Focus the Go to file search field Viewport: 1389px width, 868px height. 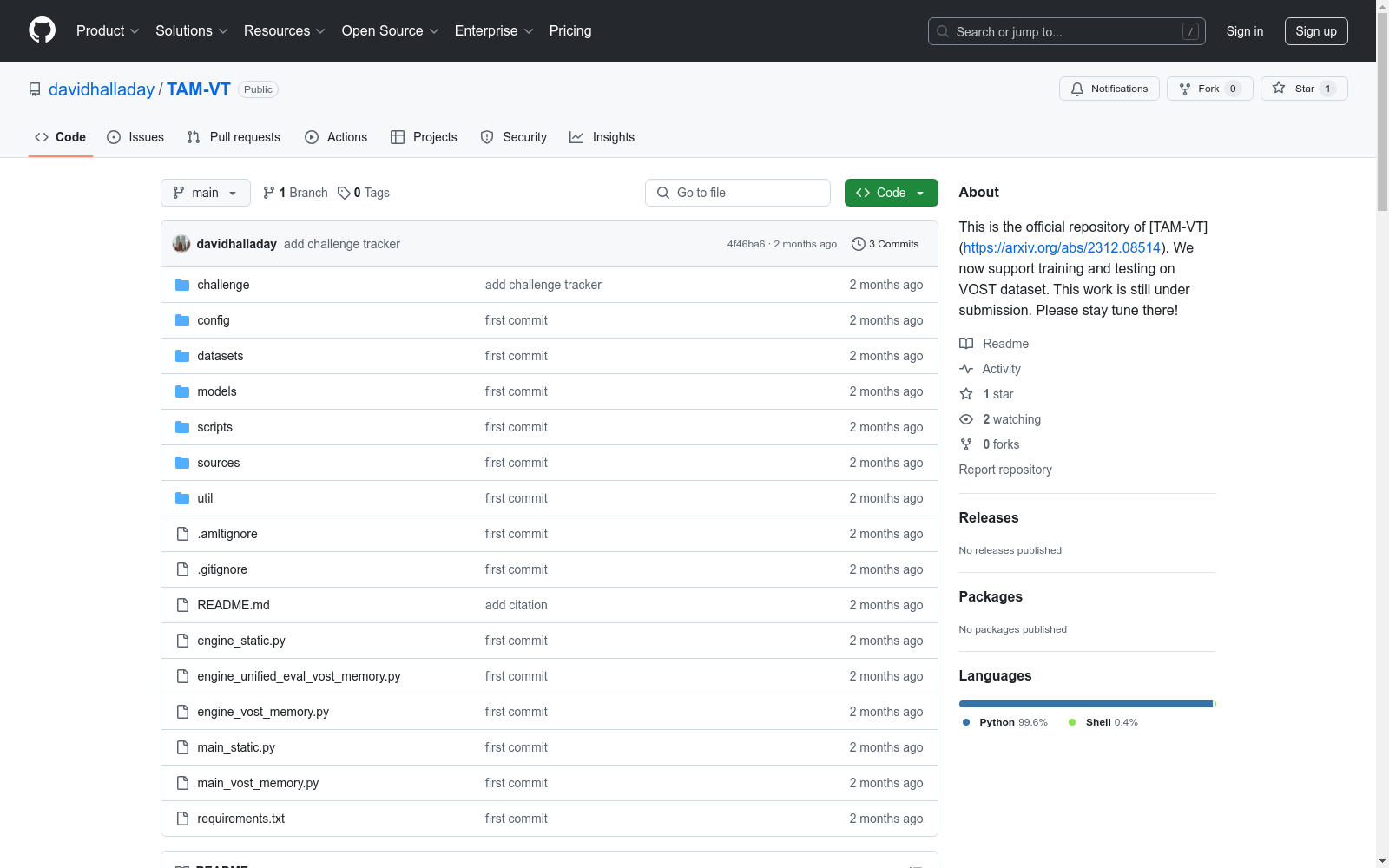[738, 193]
